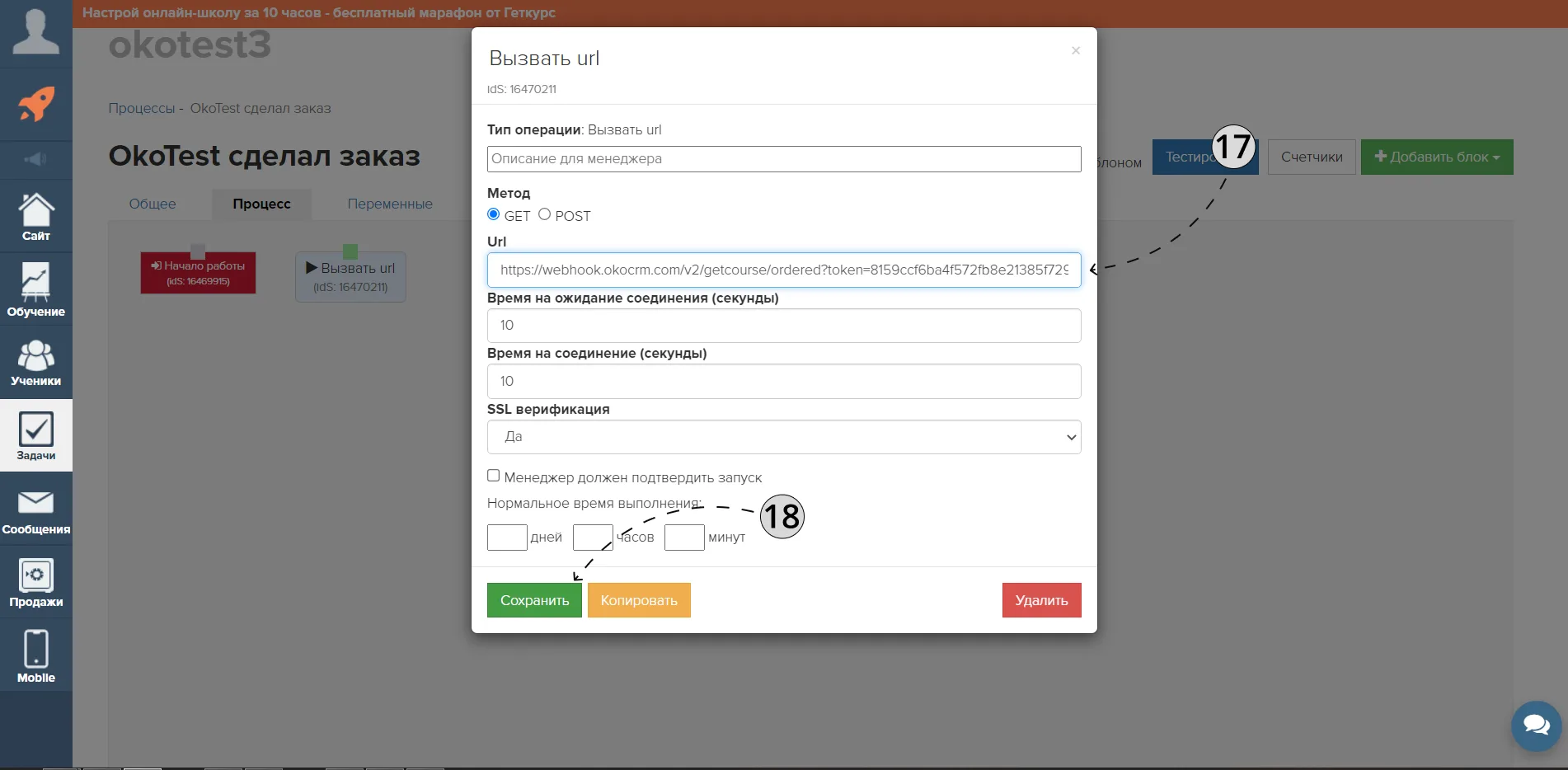The width and height of the screenshot is (1568, 770).
Task: Switch to the Переменные tab
Action: (390, 204)
